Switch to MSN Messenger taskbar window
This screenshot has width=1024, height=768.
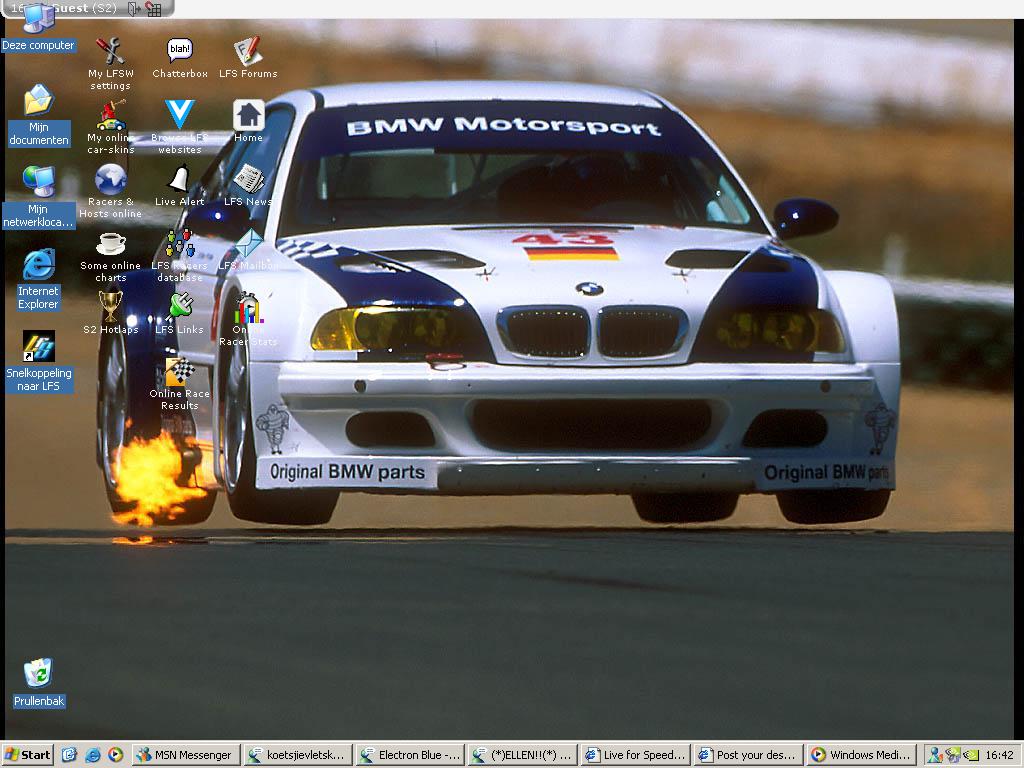pos(186,755)
